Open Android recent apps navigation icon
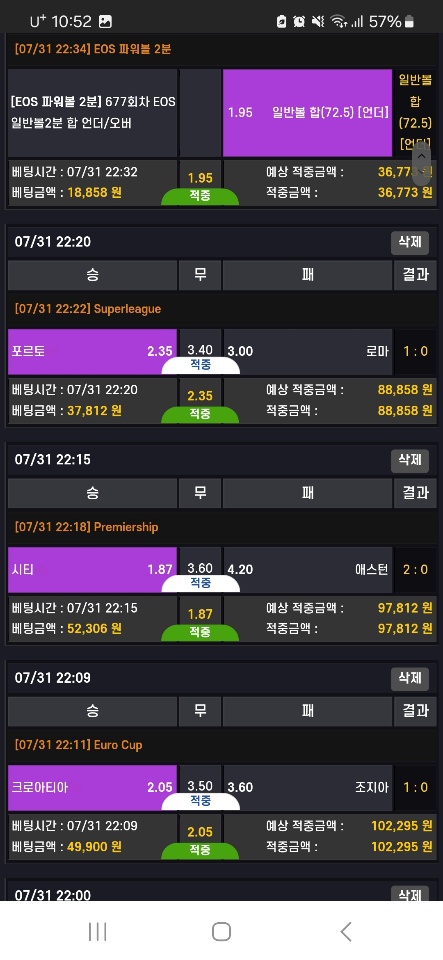 [x=97, y=931]
